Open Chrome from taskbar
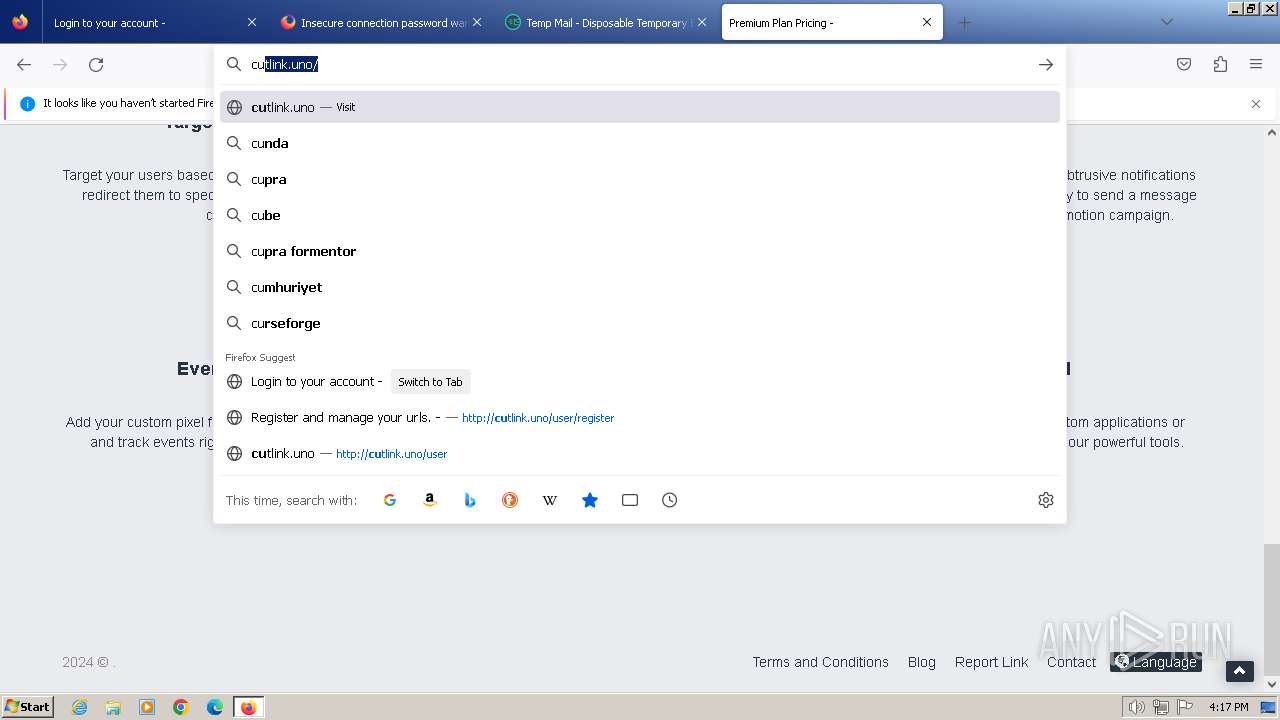1280x720 pixels. (181, 707)
